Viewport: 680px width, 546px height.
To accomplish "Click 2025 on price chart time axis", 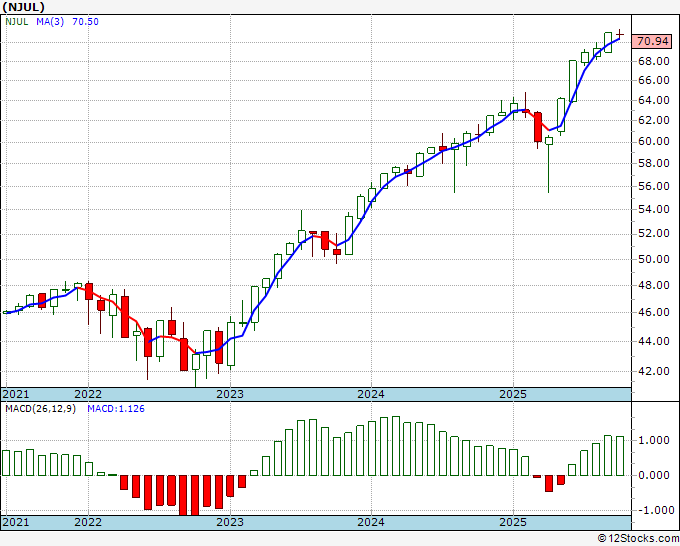I will 513,394.
